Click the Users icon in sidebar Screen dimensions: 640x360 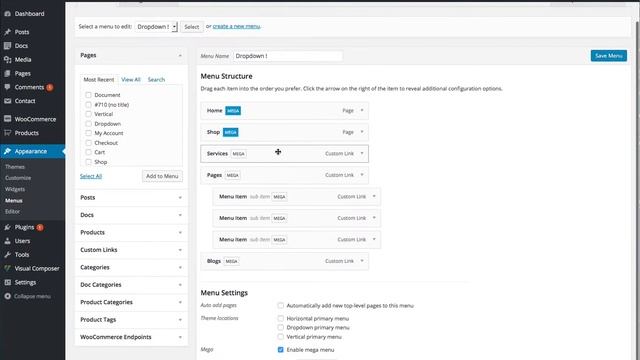pyautogui.click(x=7, y=241)
